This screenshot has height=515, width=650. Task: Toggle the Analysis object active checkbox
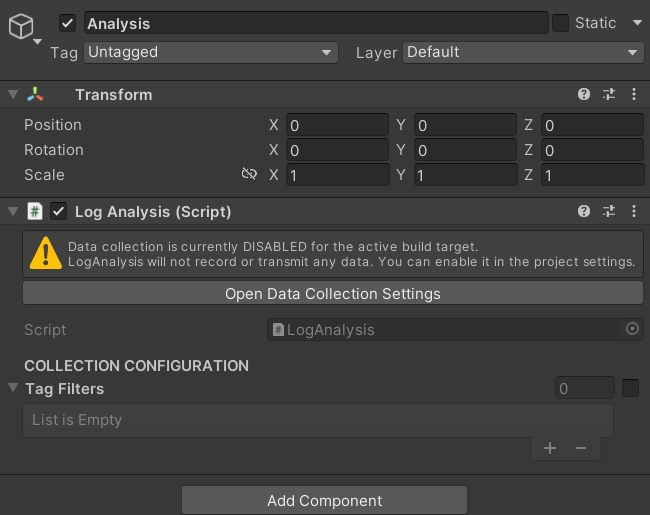click(x=67, y=23)
